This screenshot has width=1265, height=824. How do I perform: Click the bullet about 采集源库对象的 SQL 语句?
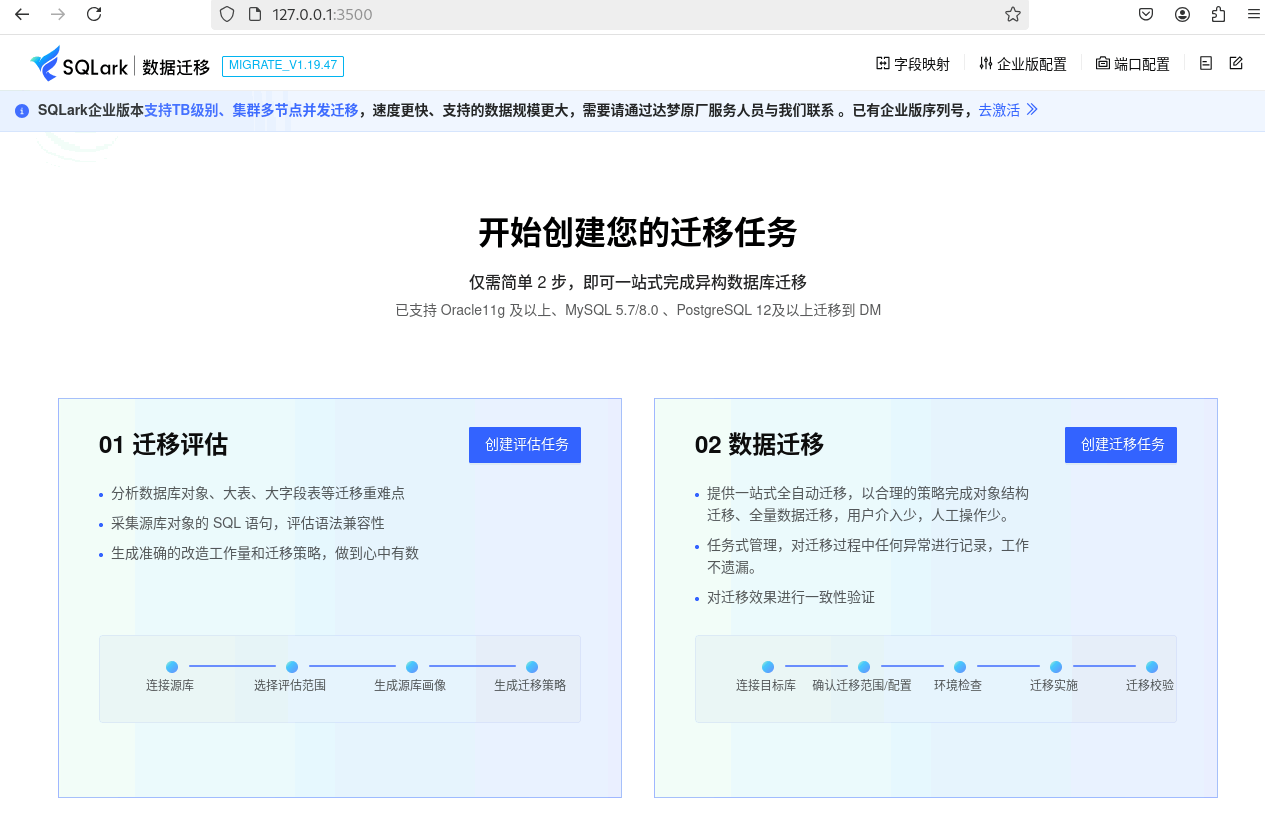(x=248, y=523)
